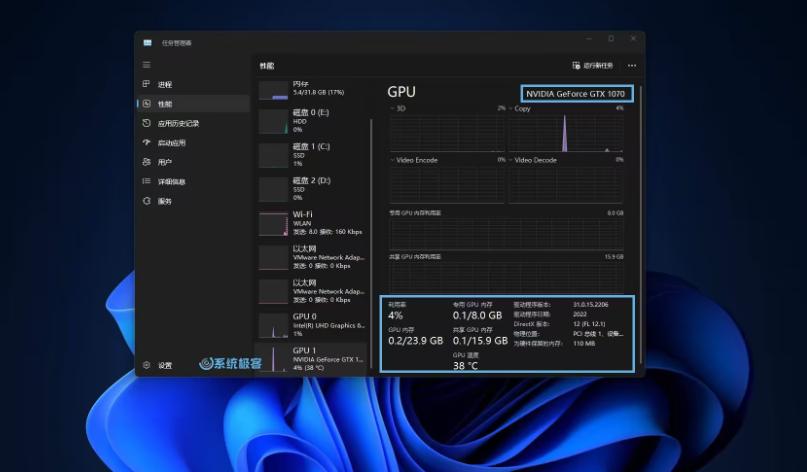This screenshot has width=807, height=472.
Task: Select 磁盘 2 (D:) SSD resource
Action: pos(312,189)
